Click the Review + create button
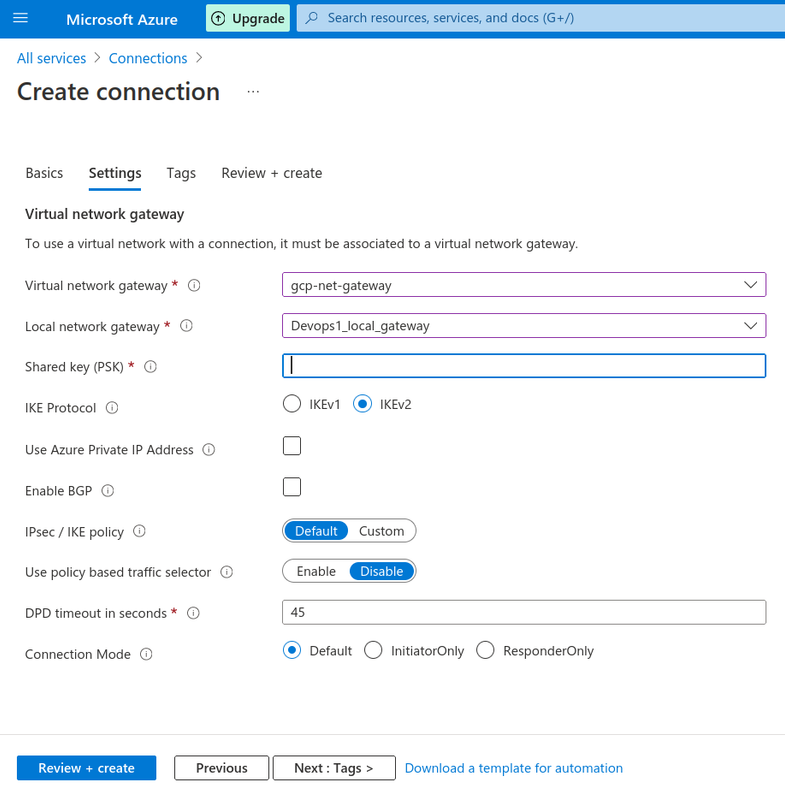This screenshot has height=800, width=785. pyautogui.click(x=86, y=768)
